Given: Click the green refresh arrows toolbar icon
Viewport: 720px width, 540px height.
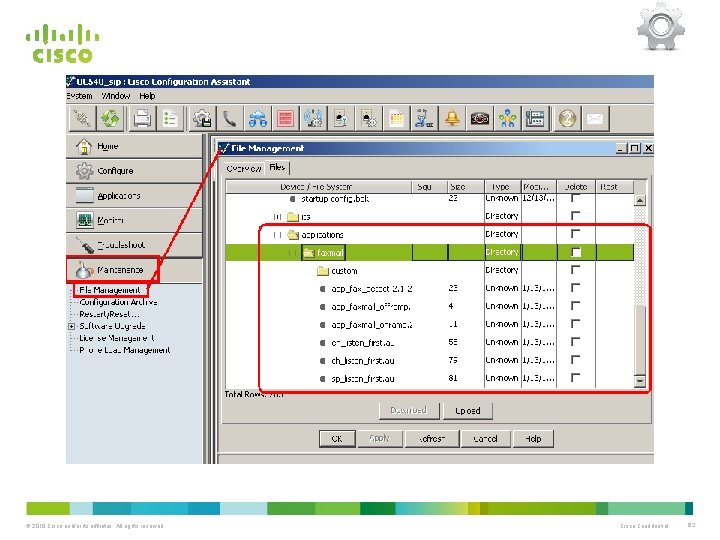Looking at the screenshot, I should [110, 119].
